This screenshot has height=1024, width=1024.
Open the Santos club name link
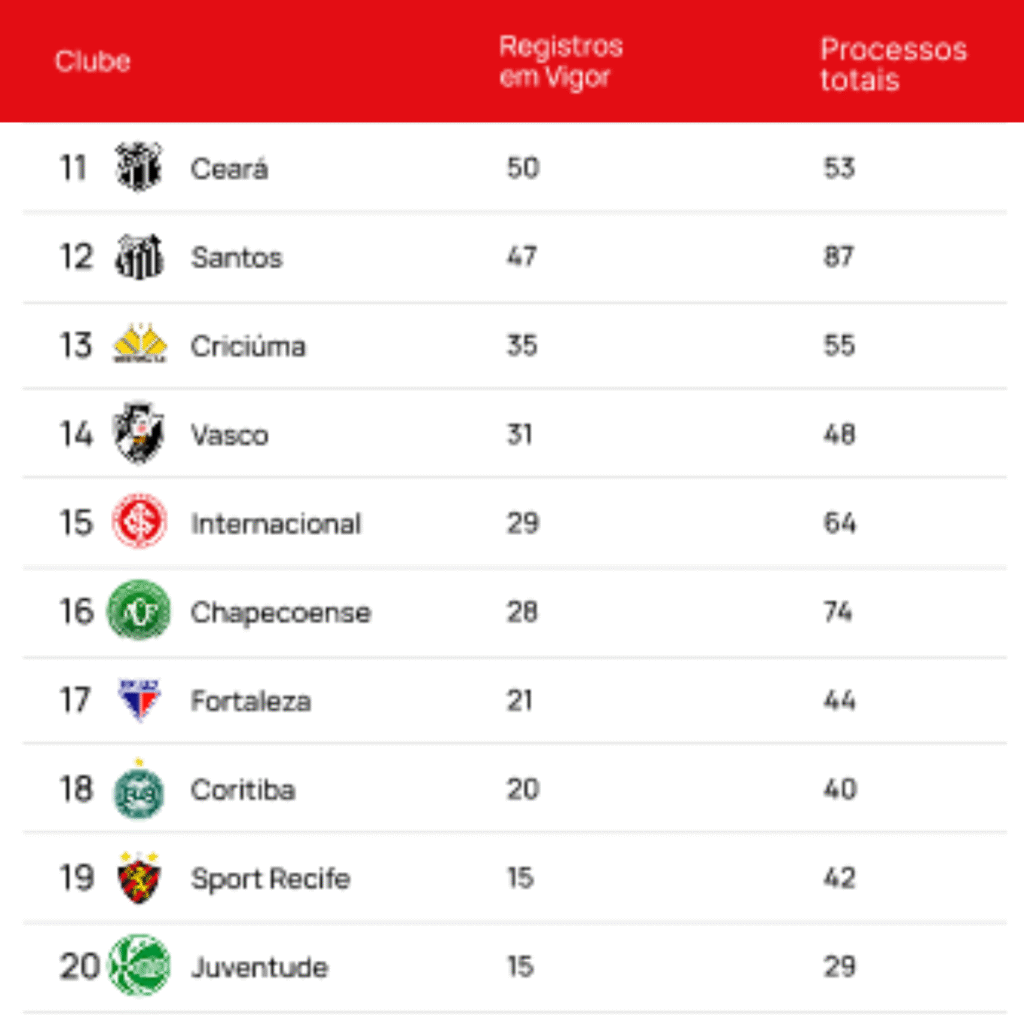[x=236, y=258]
